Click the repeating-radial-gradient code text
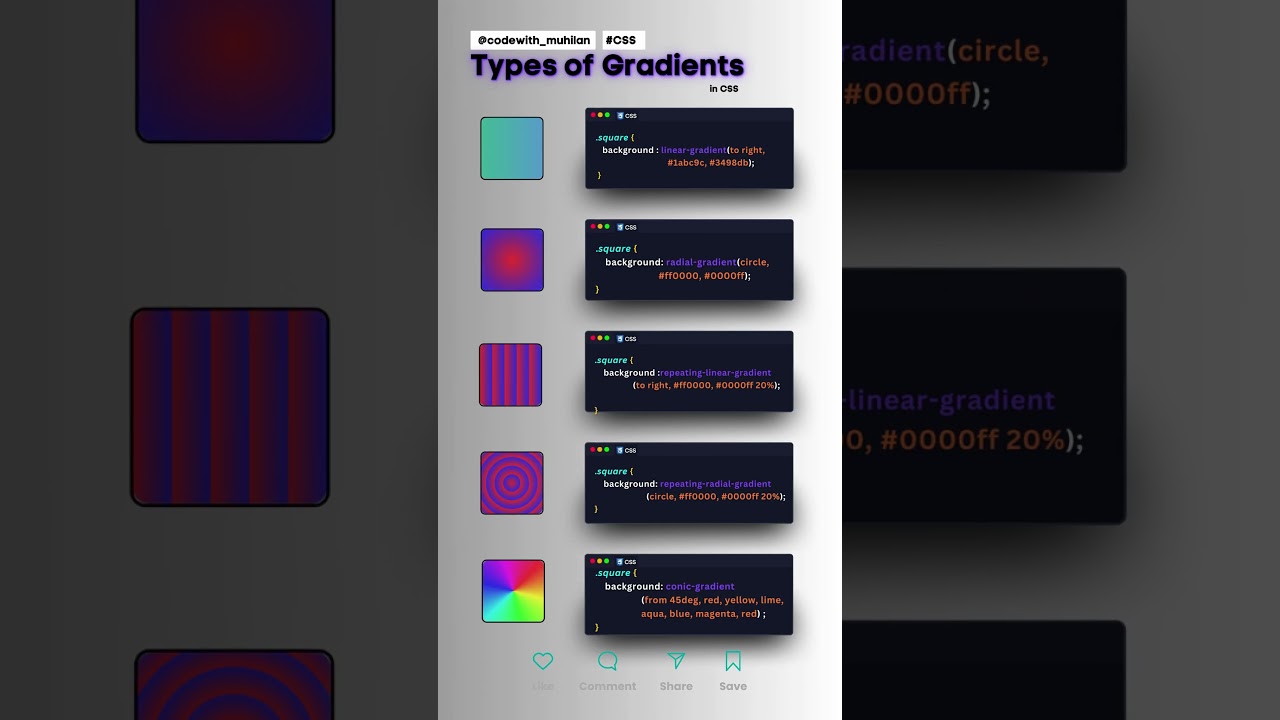The image size is (1280, 720). click(716, 484)
